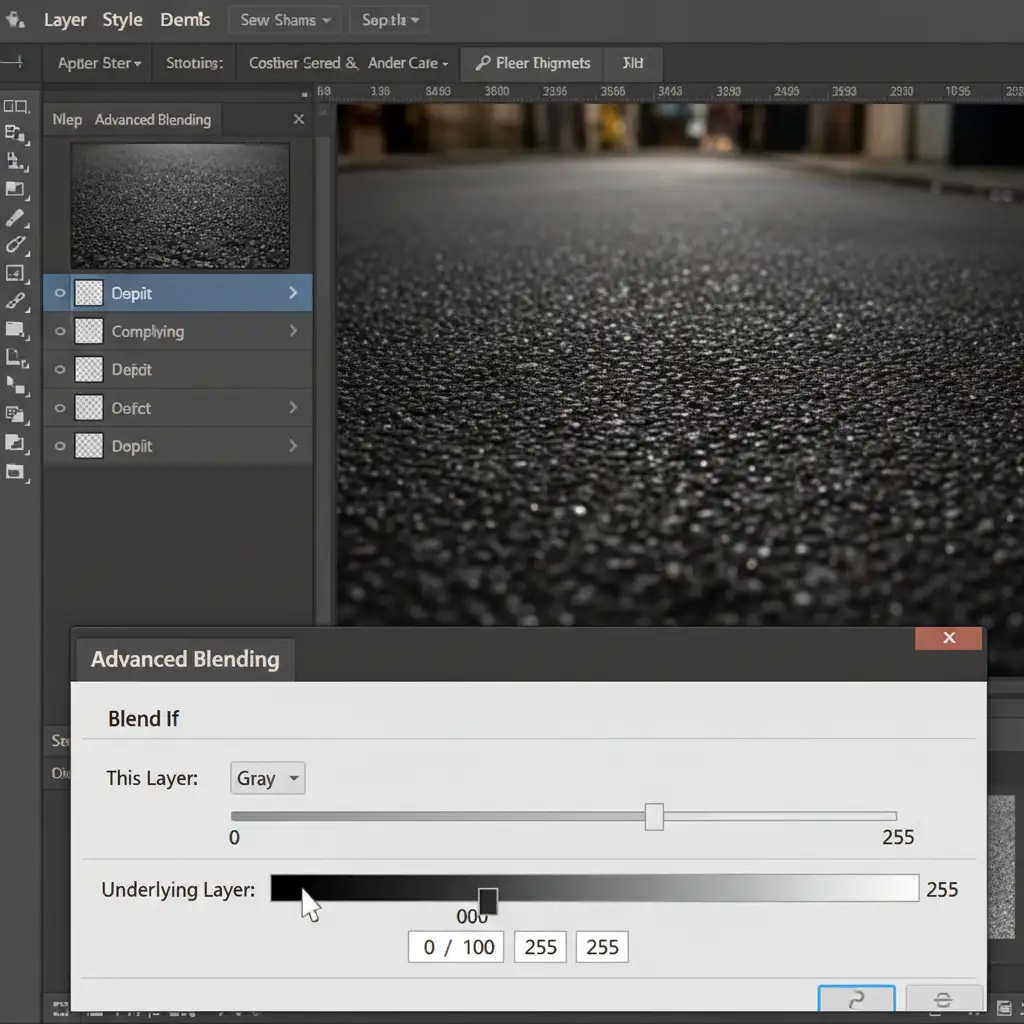Toggle visibility of the Complying layer
The image size is (1024, 1024).
pyautogui.click(x=60, y=331)
